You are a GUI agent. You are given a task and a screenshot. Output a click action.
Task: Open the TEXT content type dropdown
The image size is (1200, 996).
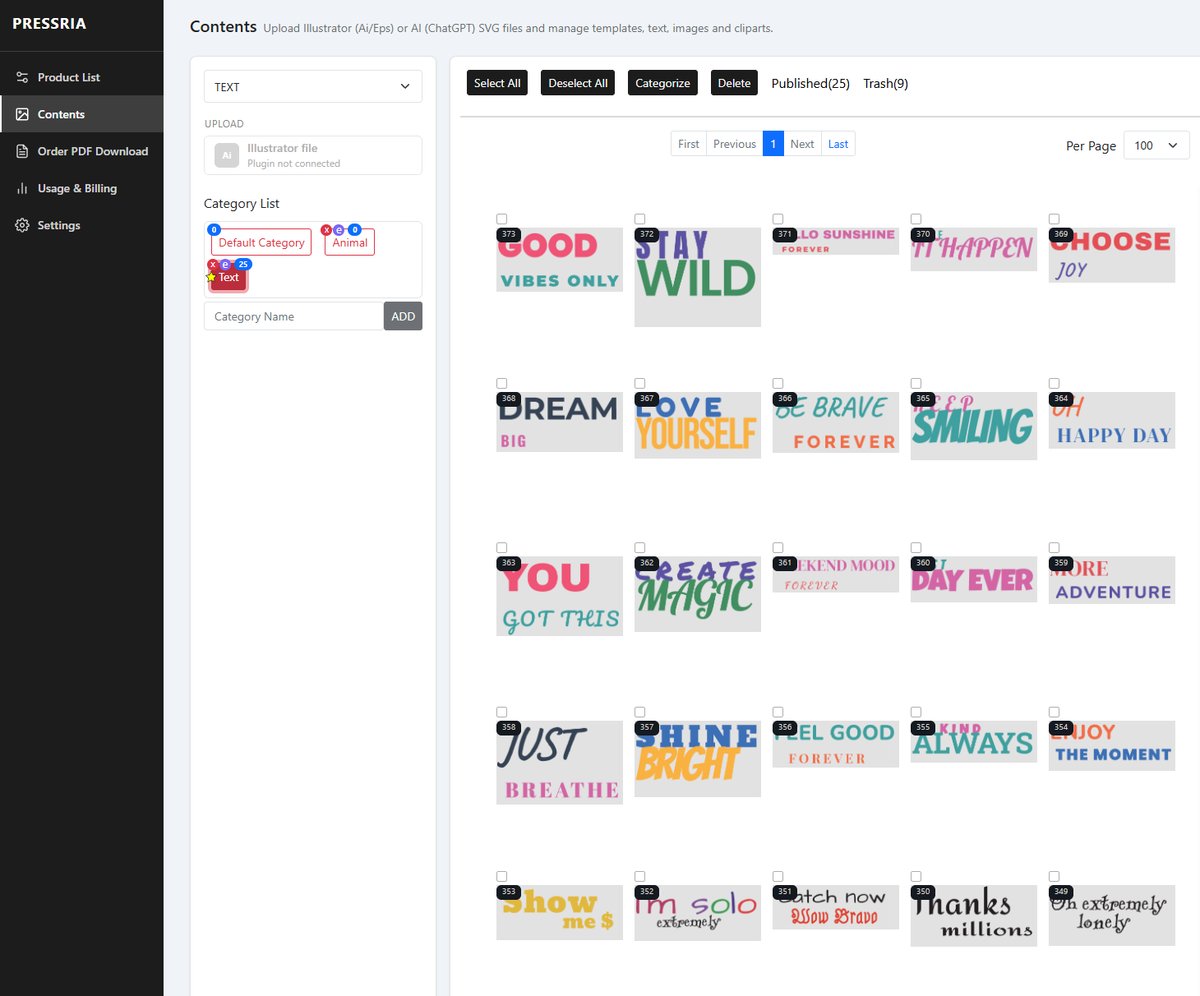313,87
